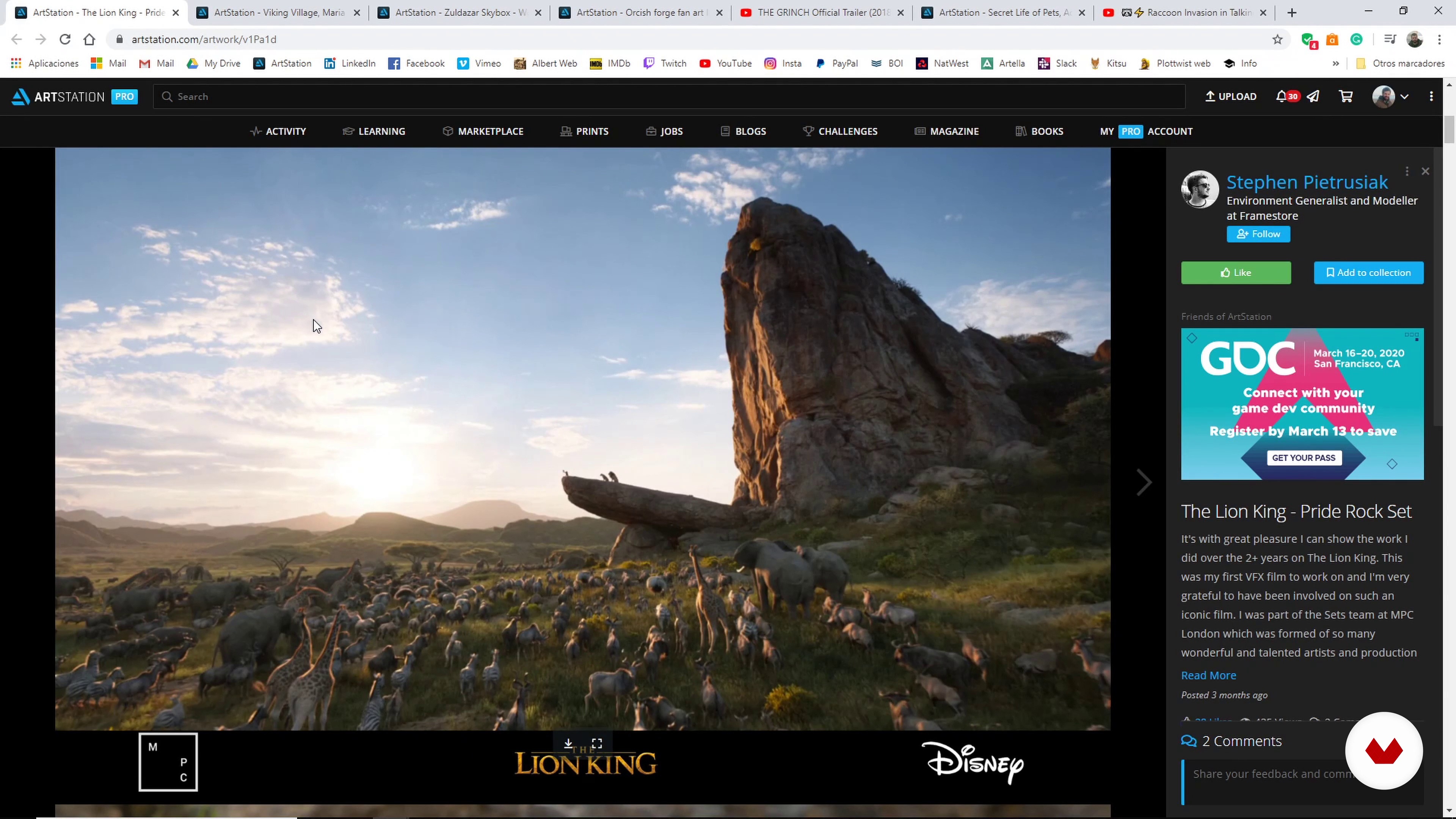The width and height of the screenshot is (1456, 819).
Task: Open the My Drive bookmark
Action: 213,63
